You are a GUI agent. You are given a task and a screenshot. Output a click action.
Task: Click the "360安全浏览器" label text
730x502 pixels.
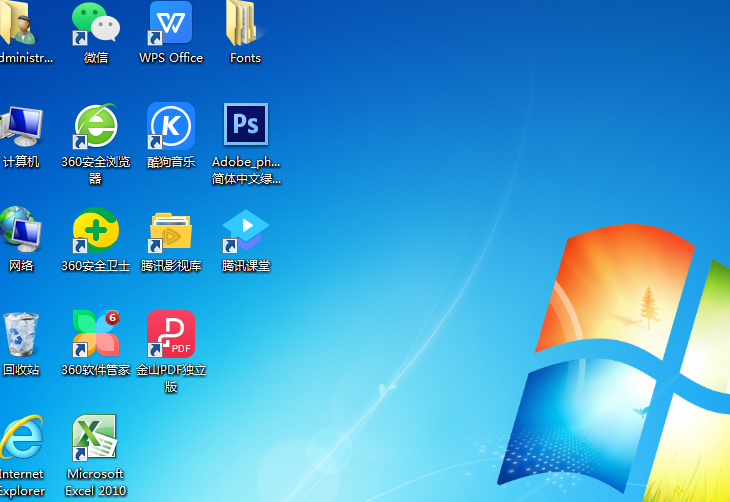pos(96,170)
